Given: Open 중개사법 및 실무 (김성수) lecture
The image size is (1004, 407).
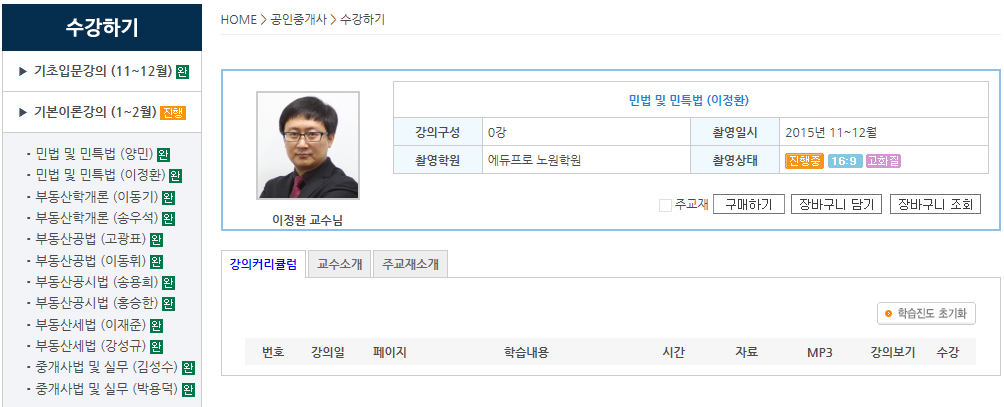Looking at the screenshot, I should (107, 367).
